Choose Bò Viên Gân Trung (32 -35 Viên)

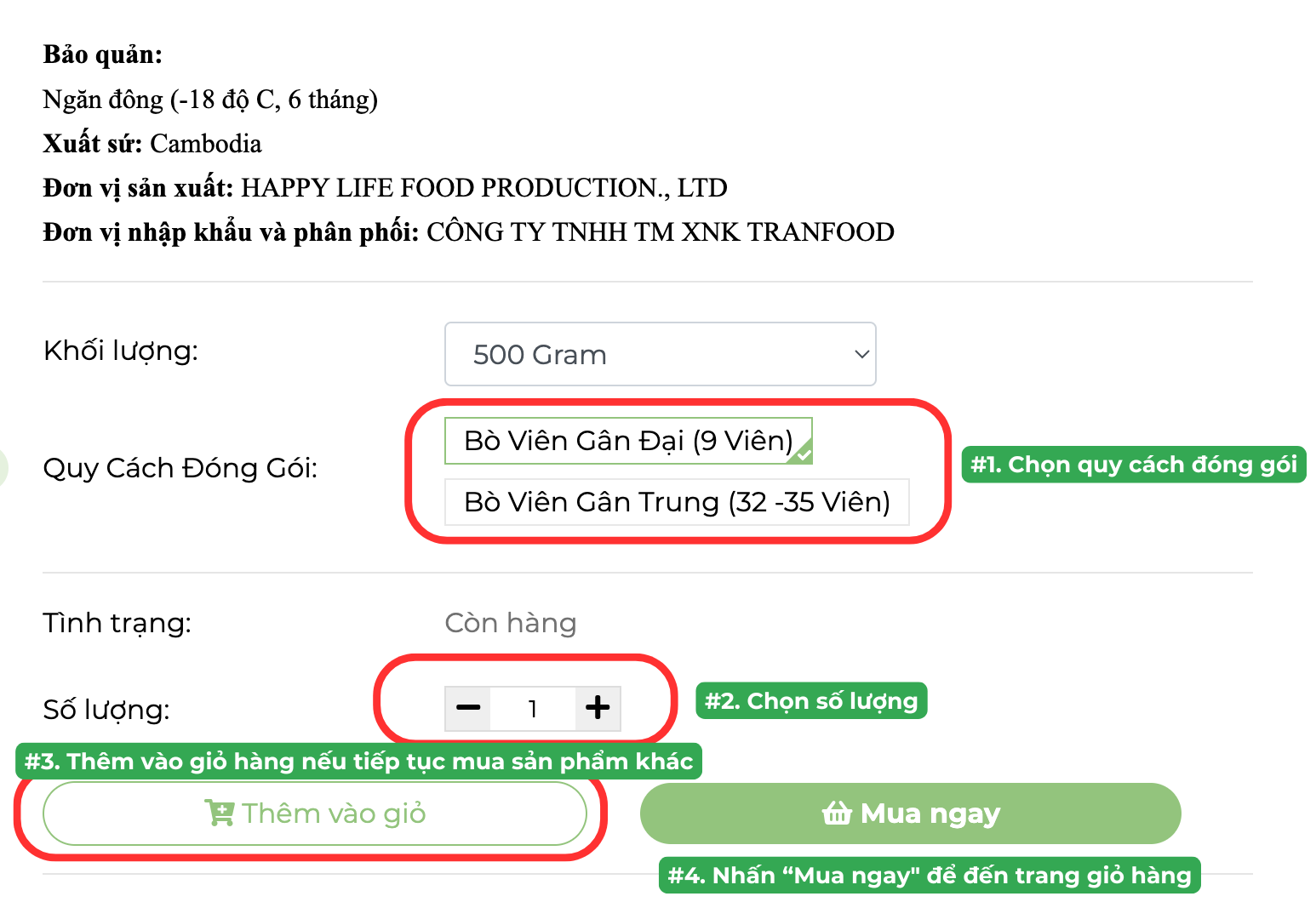677,502
